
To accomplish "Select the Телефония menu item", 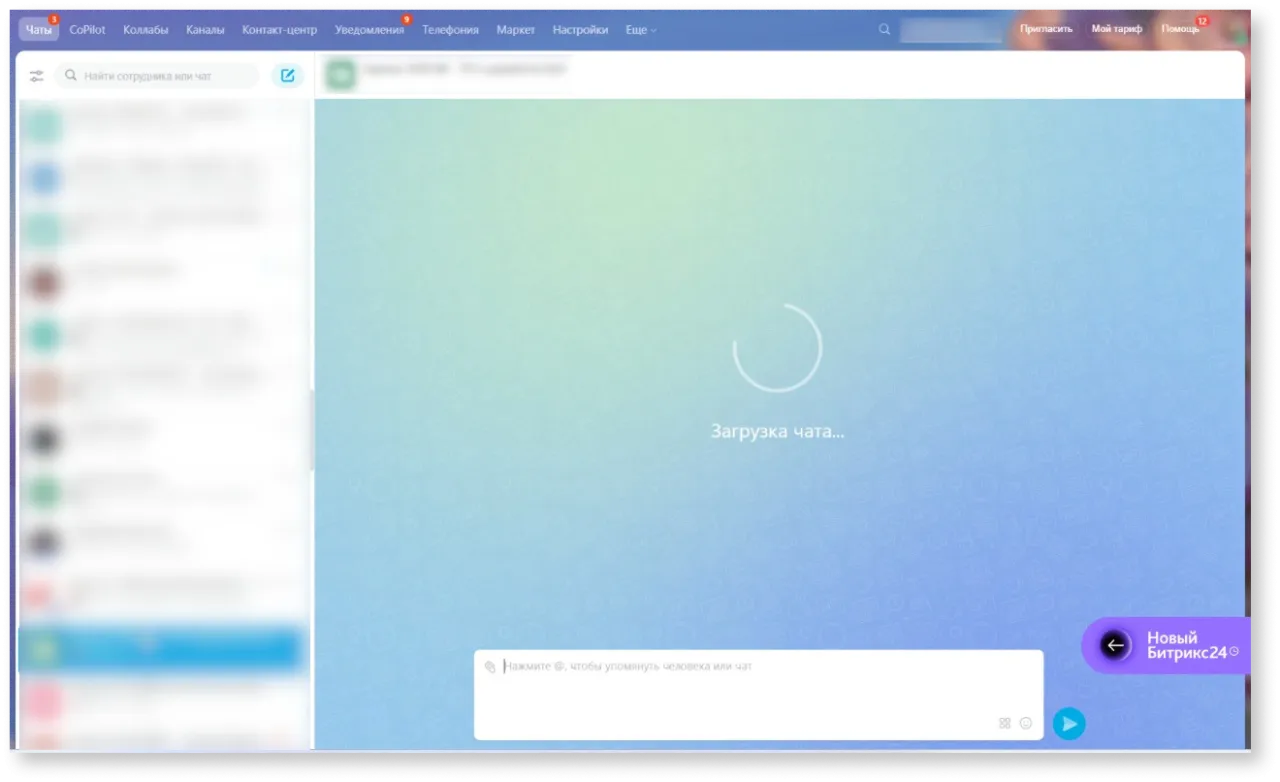I will 450,30.
